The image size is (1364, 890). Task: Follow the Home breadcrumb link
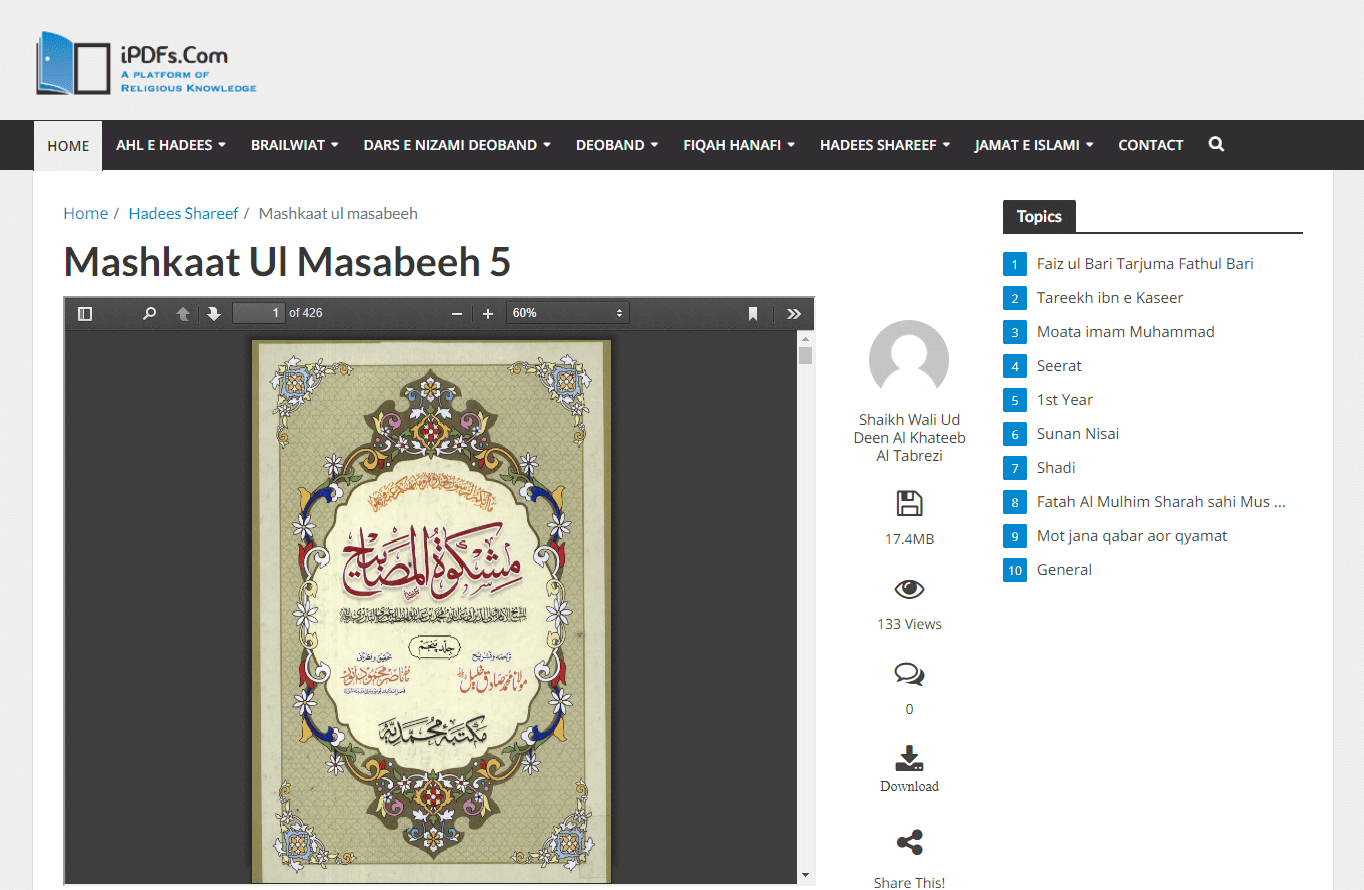(x=86, y=213)
